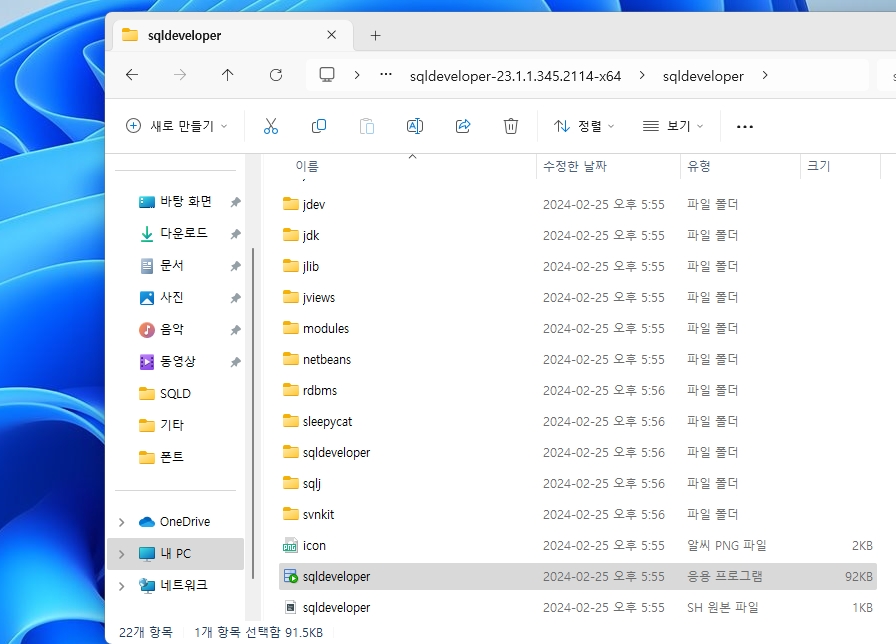
Task: Open the toolbar See more ellipsis
Action: point(745,126)
